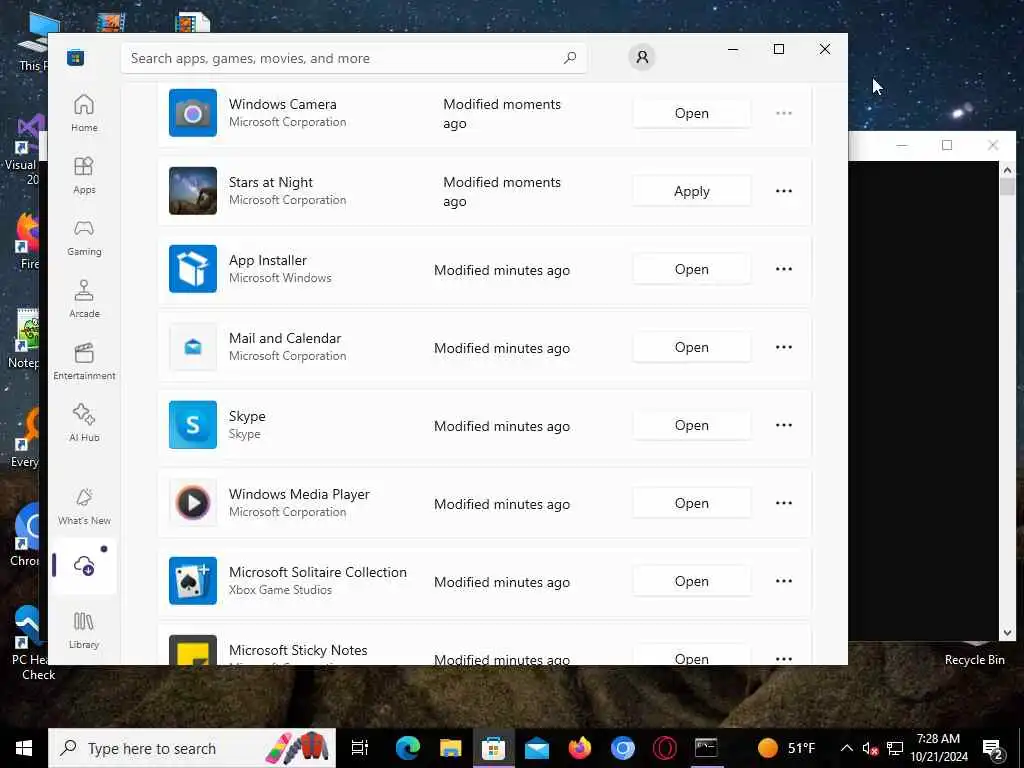This screenshot has width=1024, height=768.
Task: Click the search magnifier icon in Store
Action: coord(569,58)
